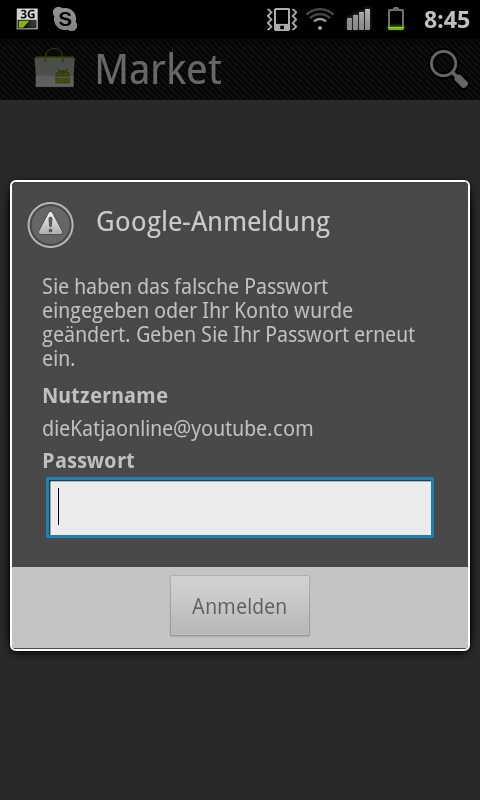Tap the wrong password message text
This screenshot has height=800, width=480.
click(229, 322)
